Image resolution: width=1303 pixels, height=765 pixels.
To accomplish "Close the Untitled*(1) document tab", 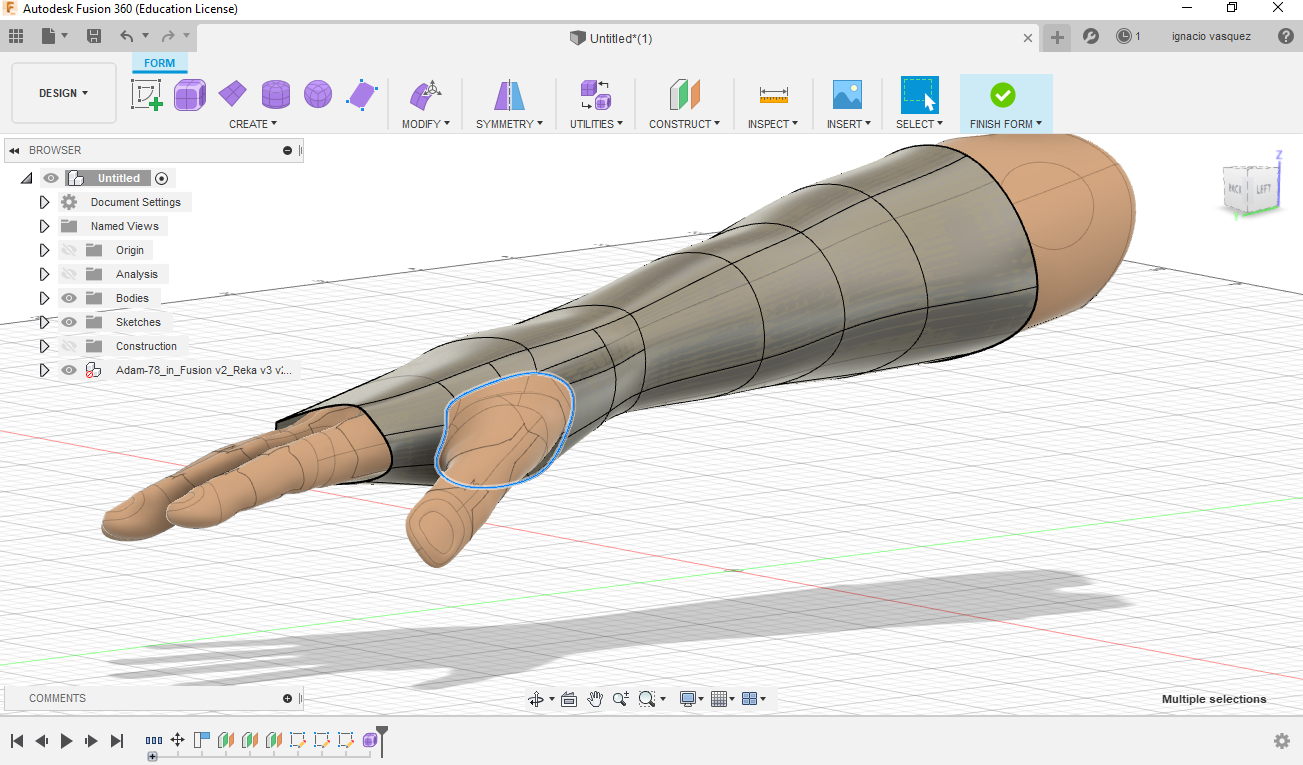I will click(1028, 38).
